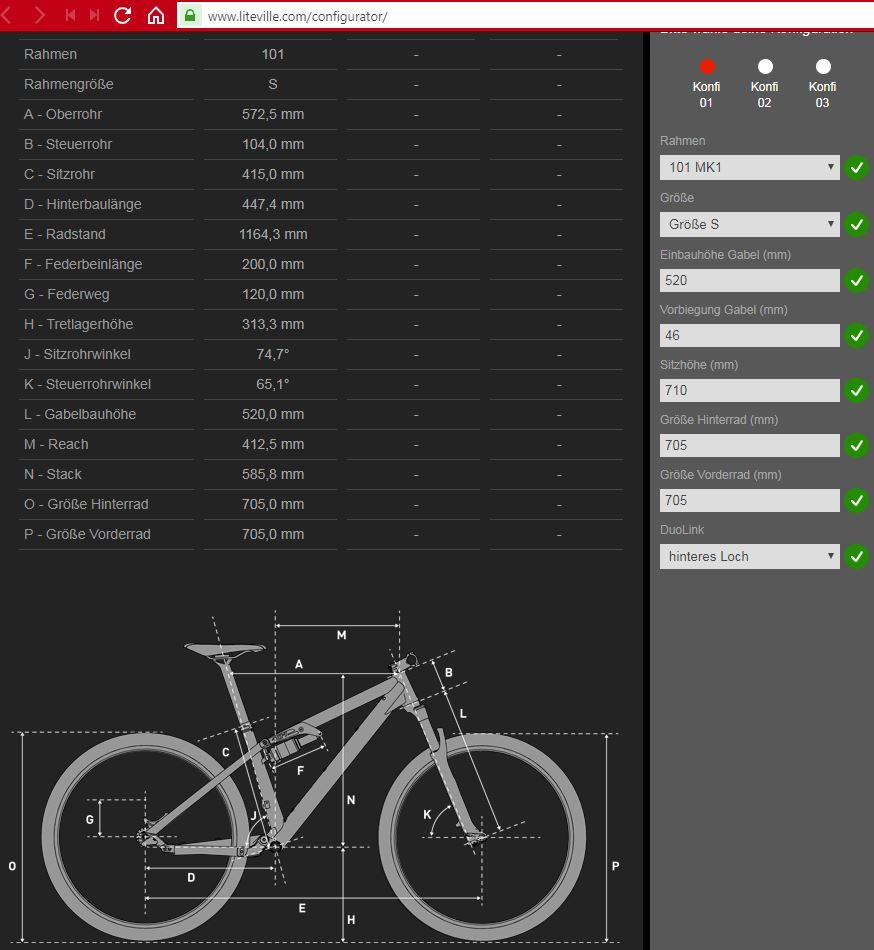Click green checkmark next to Rahmen
Viewport: 874px width, 950px height.
point(856,168)
